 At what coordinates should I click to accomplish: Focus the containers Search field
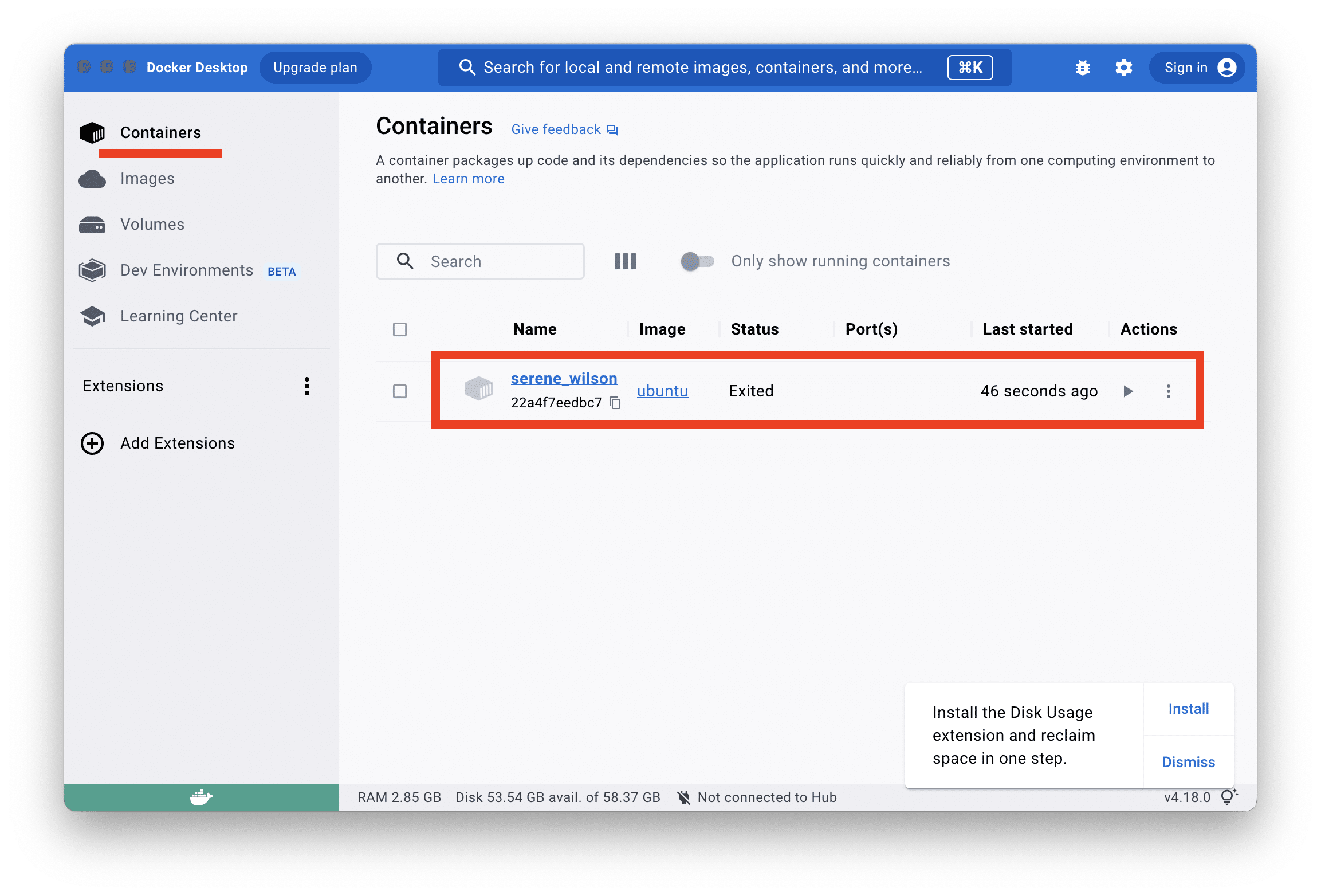click(x=480, y=261)
